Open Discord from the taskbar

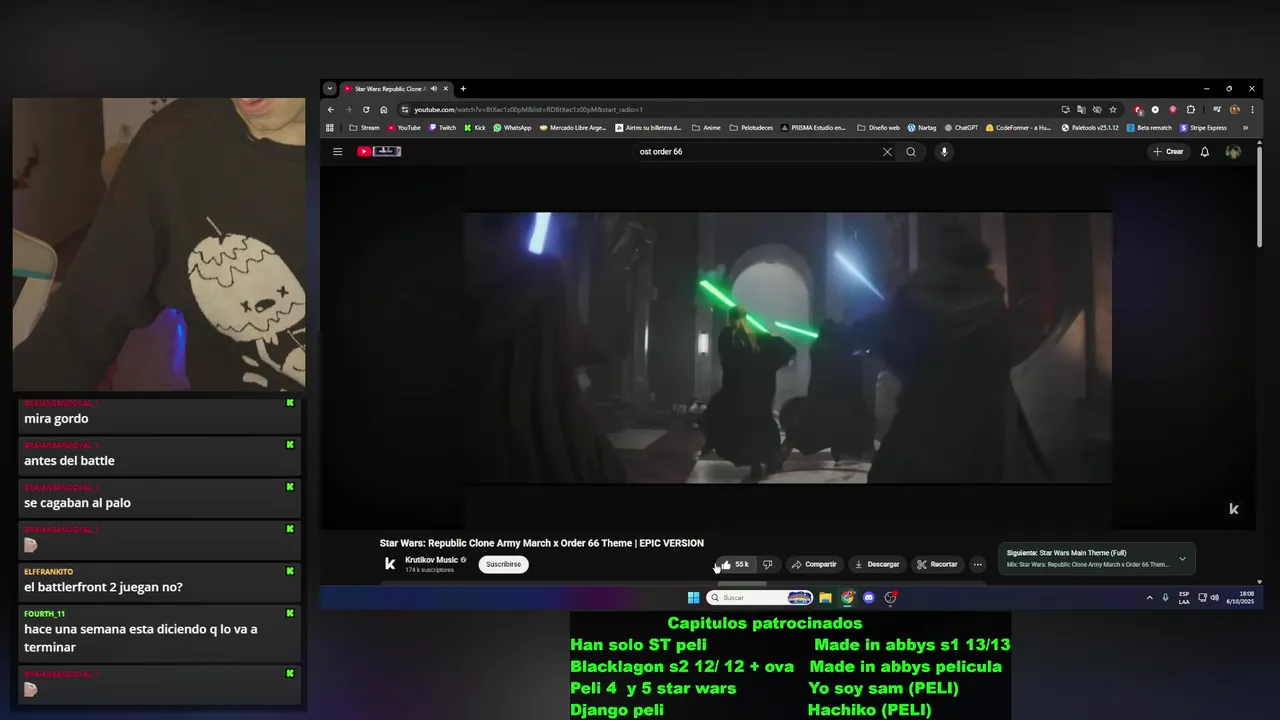coord(869,598)
